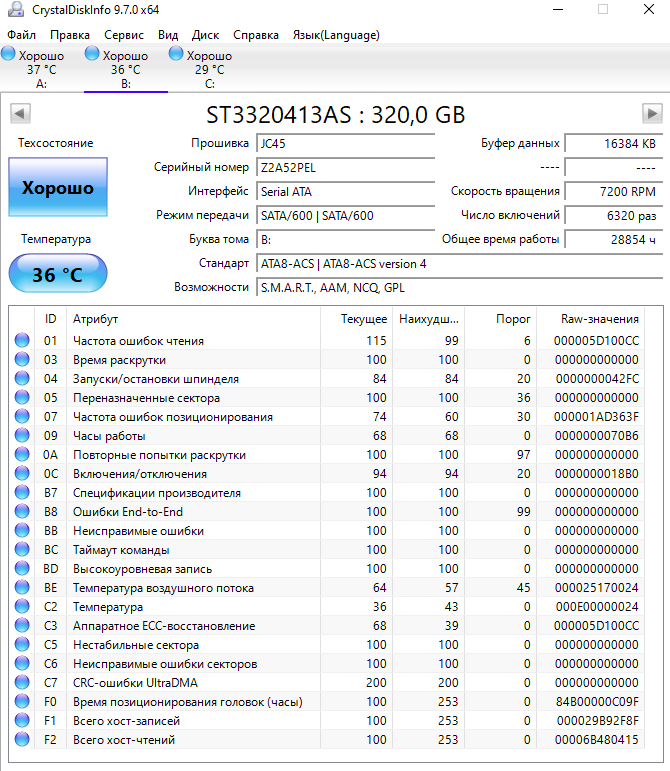Click the Стандарт field ATA8-ACS
This screenshot has width=670, height=771.
[x=460, y=264]
